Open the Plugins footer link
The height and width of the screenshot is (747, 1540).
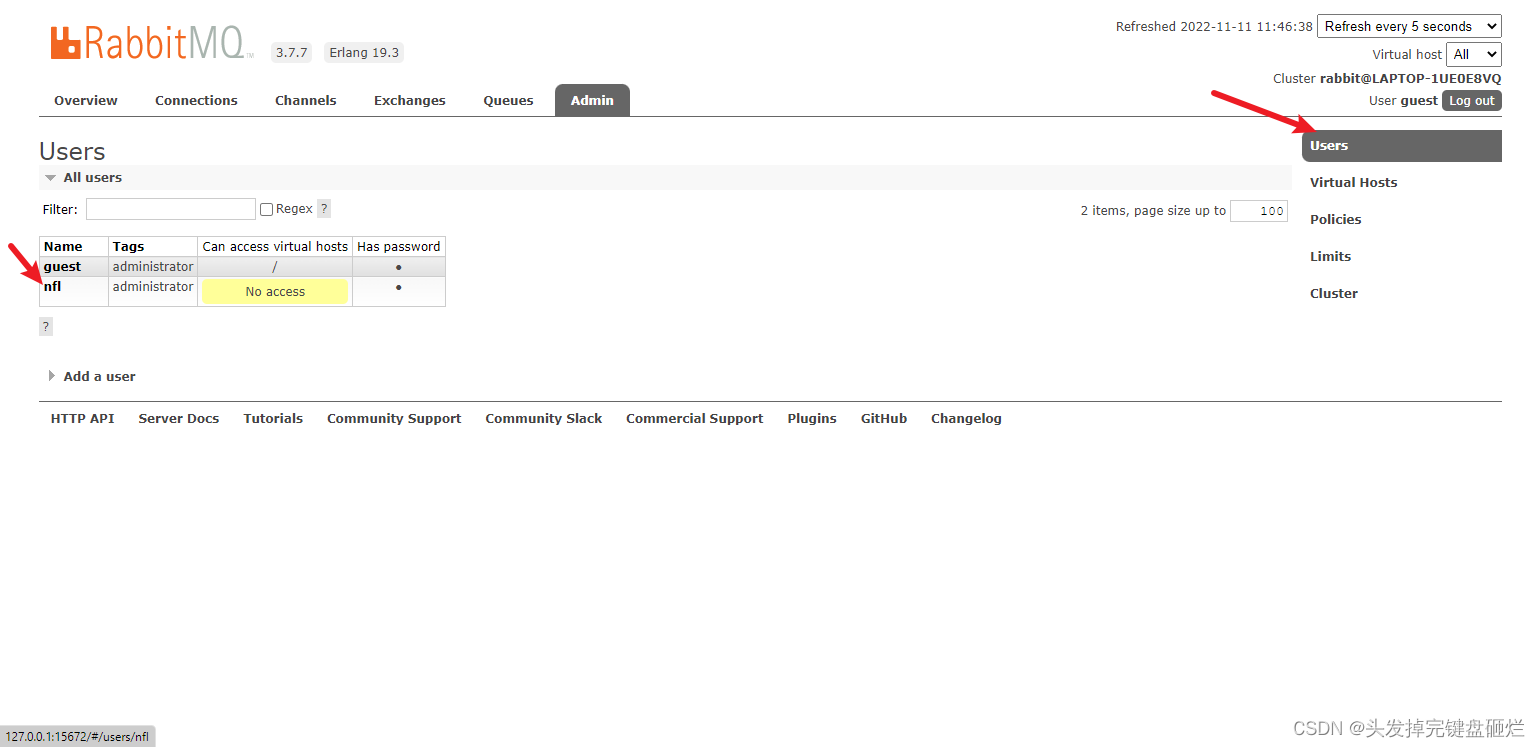click(812, 419)
